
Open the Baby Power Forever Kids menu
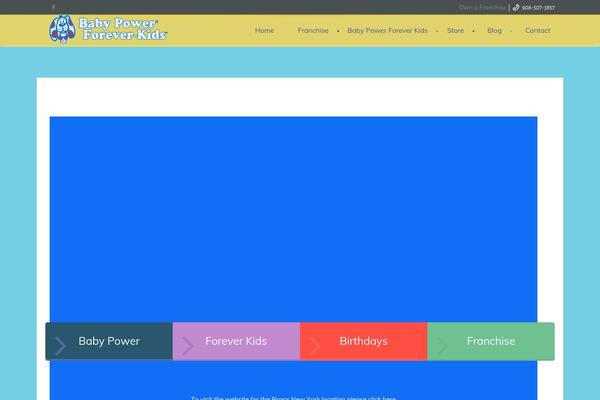tap(387, 30)
